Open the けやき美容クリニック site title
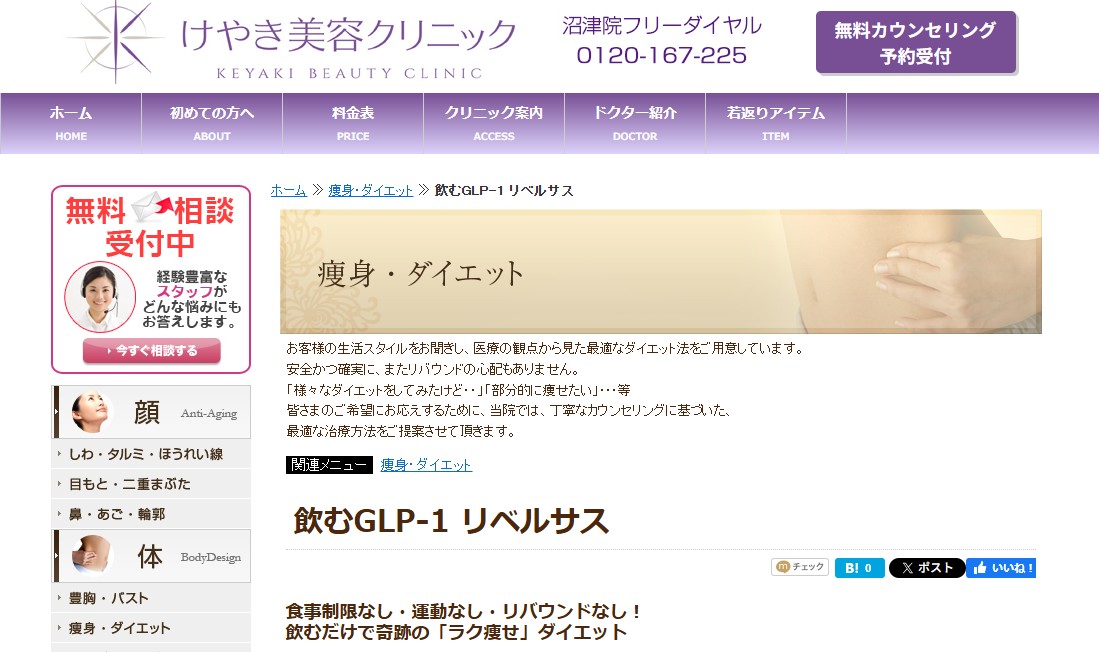Viewport: 1099px width, 652px height. click(x=348, y=35)
